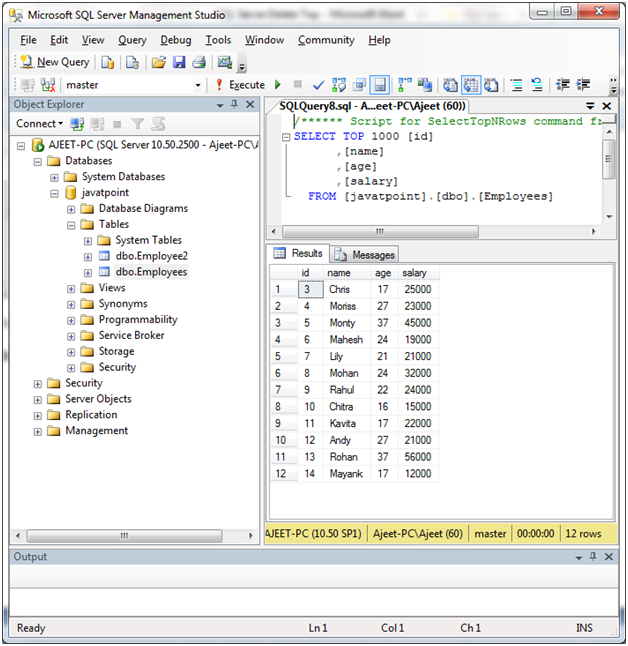Viewport: 628px width, 646px height.
Task: Open a new Analysis Services query
Action: [132, 62]
